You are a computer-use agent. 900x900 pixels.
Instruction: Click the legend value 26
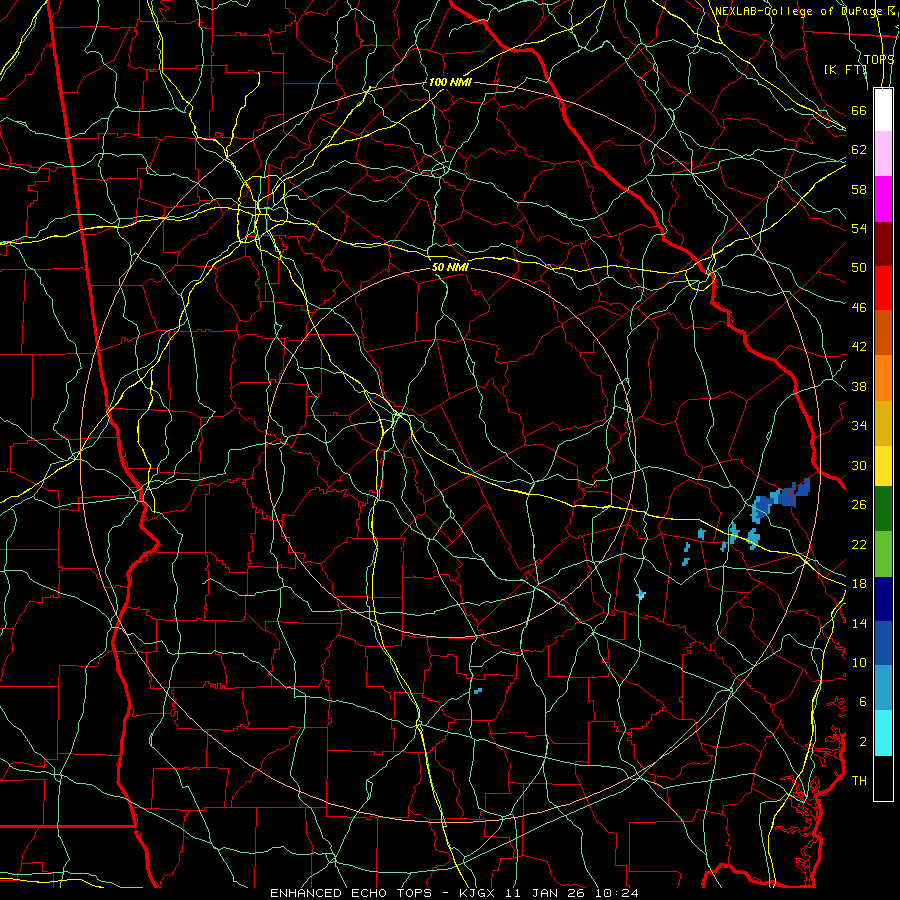tap(859, 505)
